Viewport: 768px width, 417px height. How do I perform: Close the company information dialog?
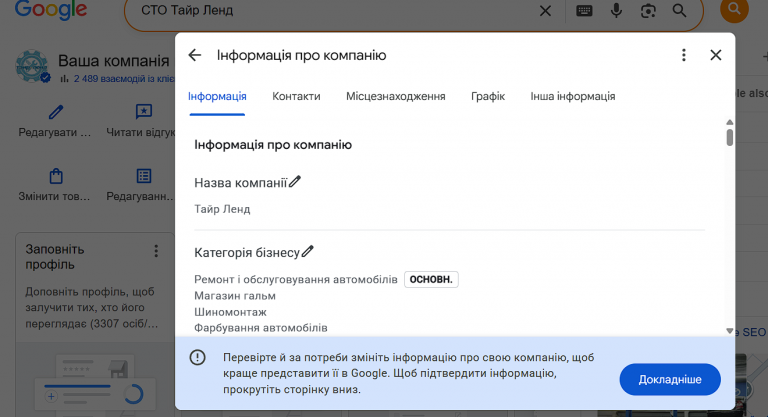pyautogui.click(x=716, y=55)
